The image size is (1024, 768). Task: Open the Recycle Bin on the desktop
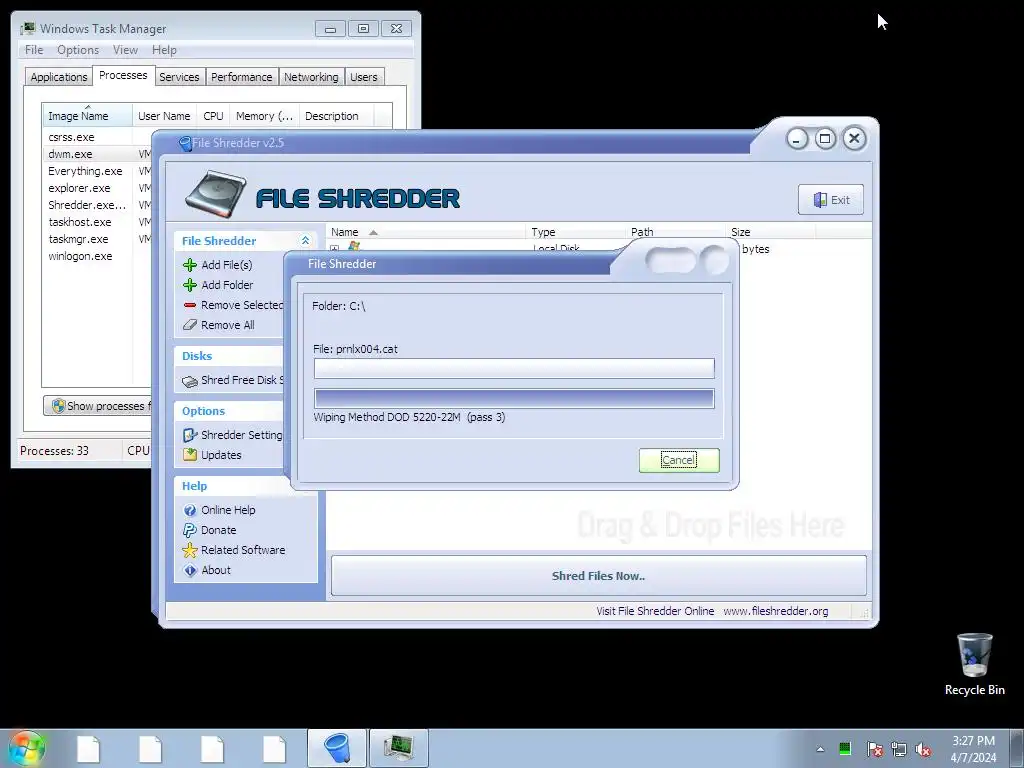point(974,664)
